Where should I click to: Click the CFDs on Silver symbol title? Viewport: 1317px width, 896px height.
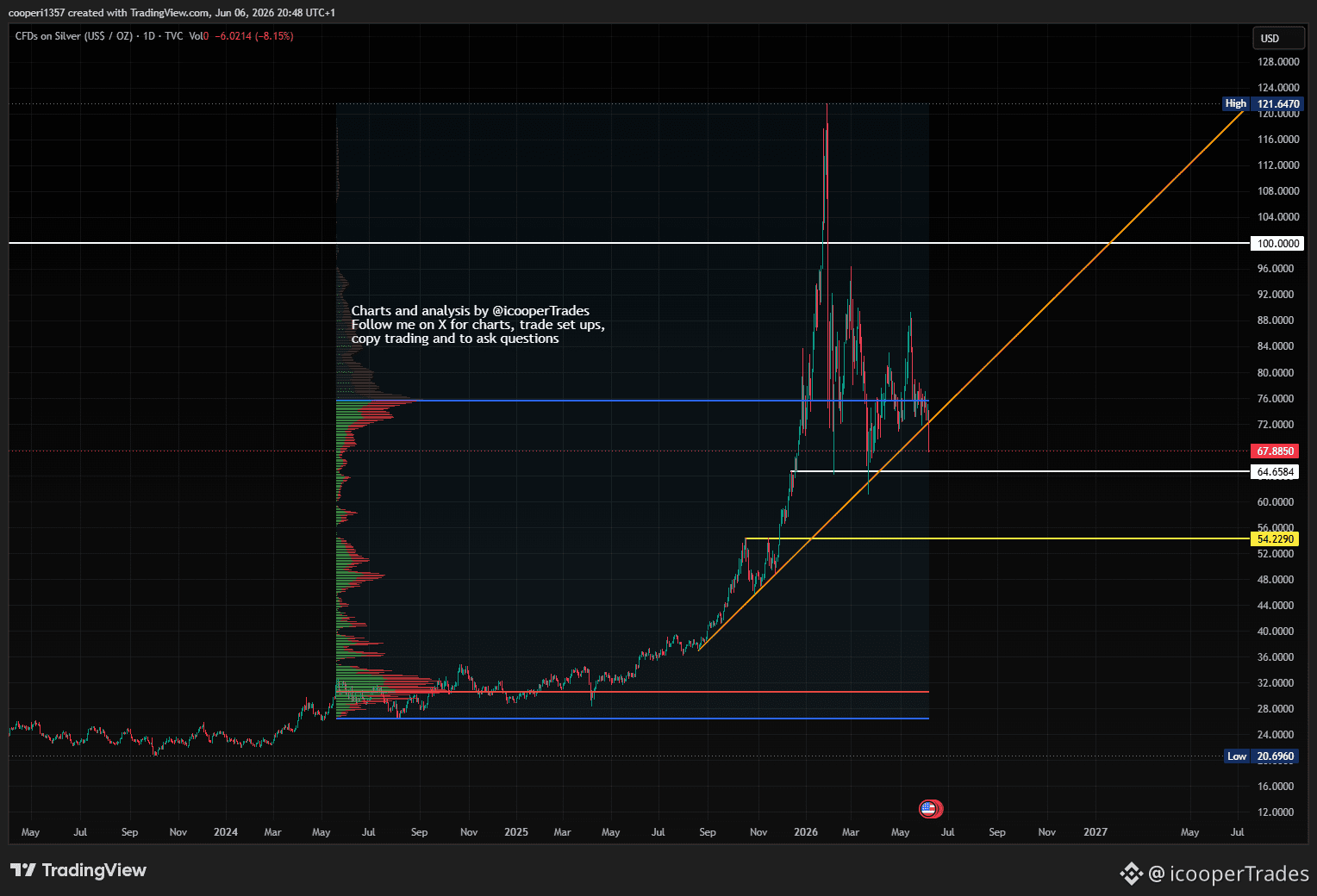coord(74,36)
